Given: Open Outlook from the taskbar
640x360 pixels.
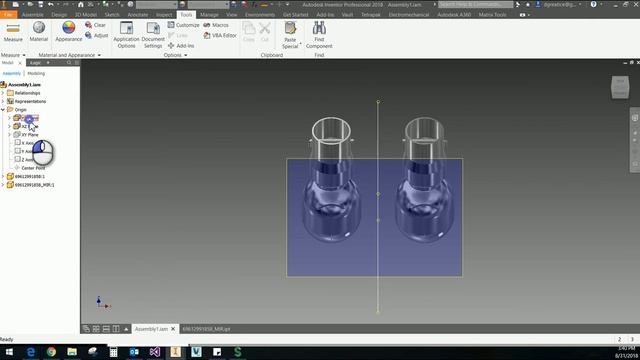Looking at the screenshot, I should click(x=134, y=352).
